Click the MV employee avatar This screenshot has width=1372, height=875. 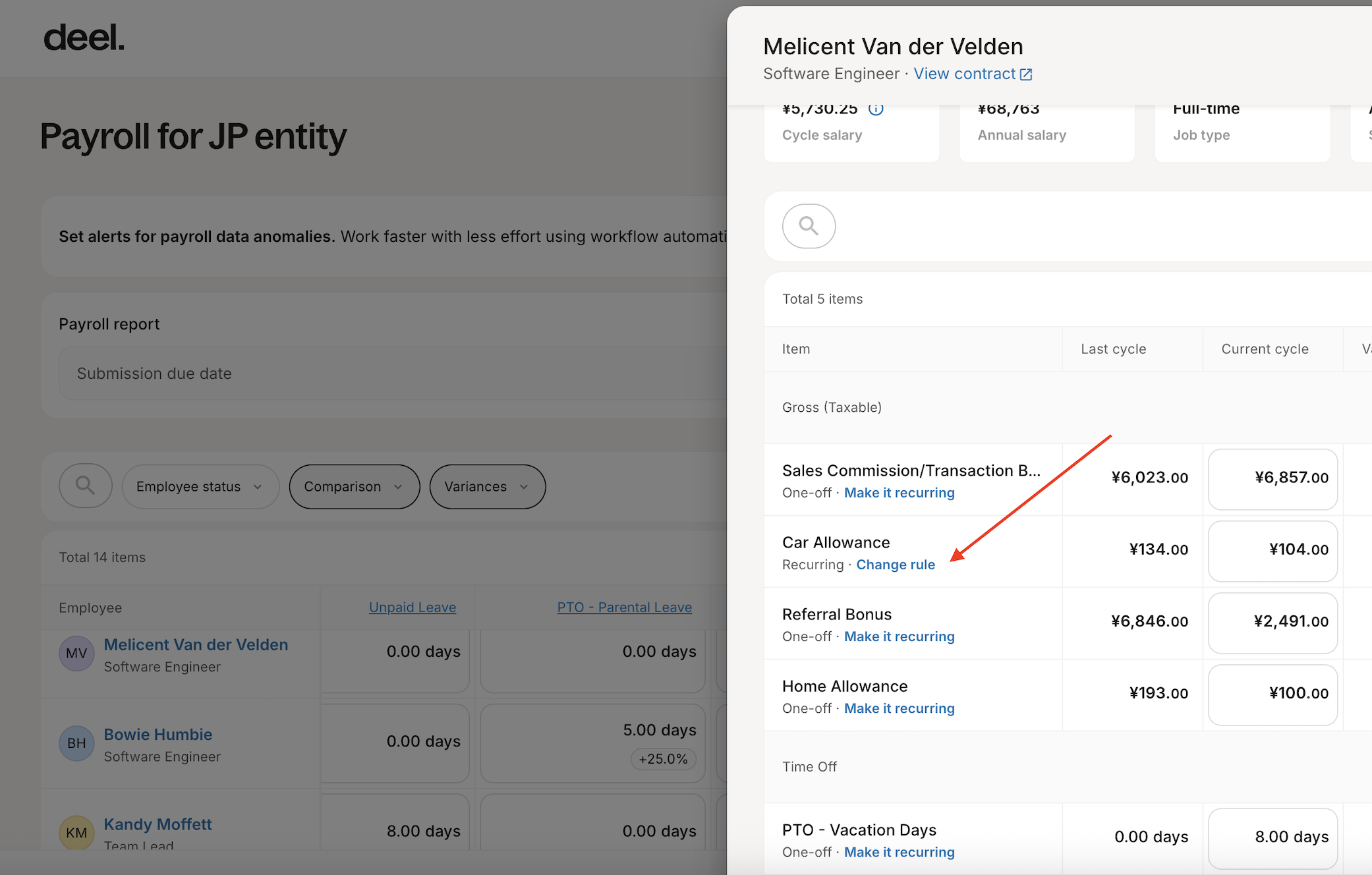(x=76, y=653)
